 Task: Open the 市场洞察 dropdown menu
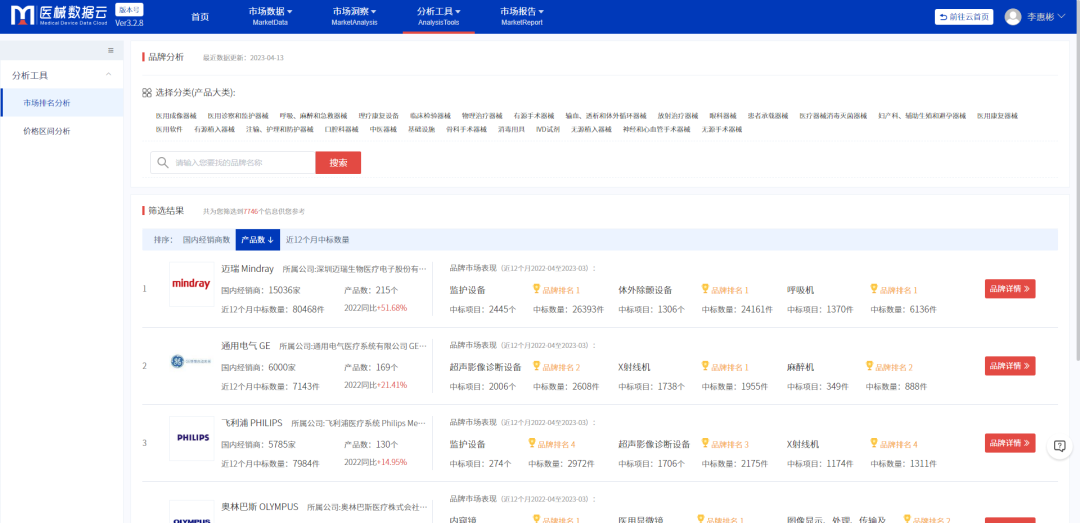[354, 16]
